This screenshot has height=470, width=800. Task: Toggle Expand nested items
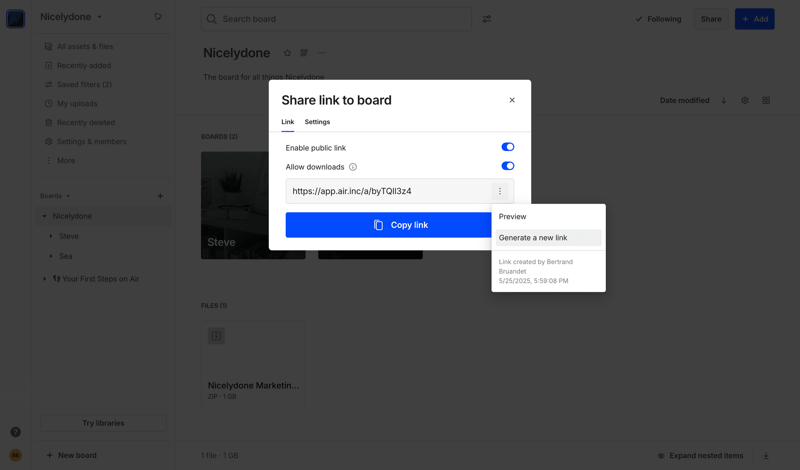701,456
